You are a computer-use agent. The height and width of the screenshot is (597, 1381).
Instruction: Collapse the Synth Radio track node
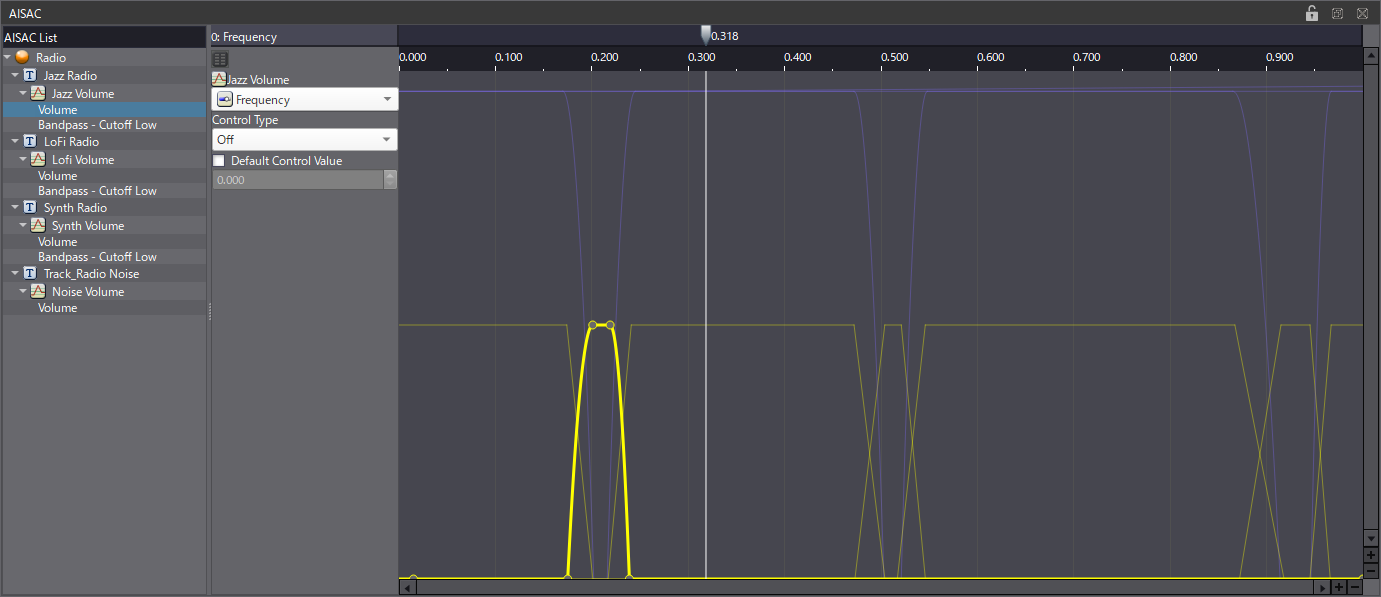click(15, 208)
